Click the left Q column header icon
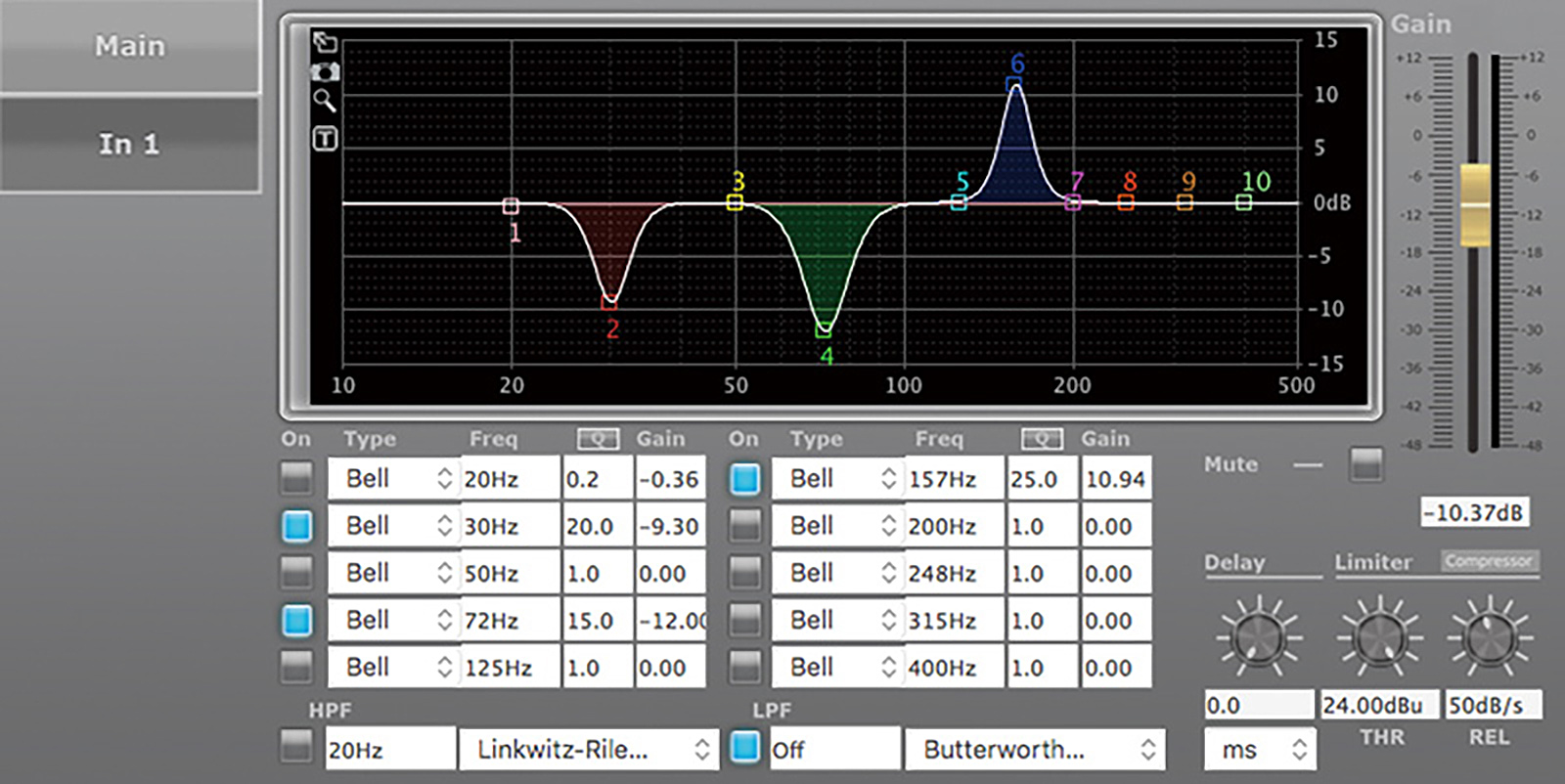Viewport: 1565px width, 784px height. click(598, 440)
